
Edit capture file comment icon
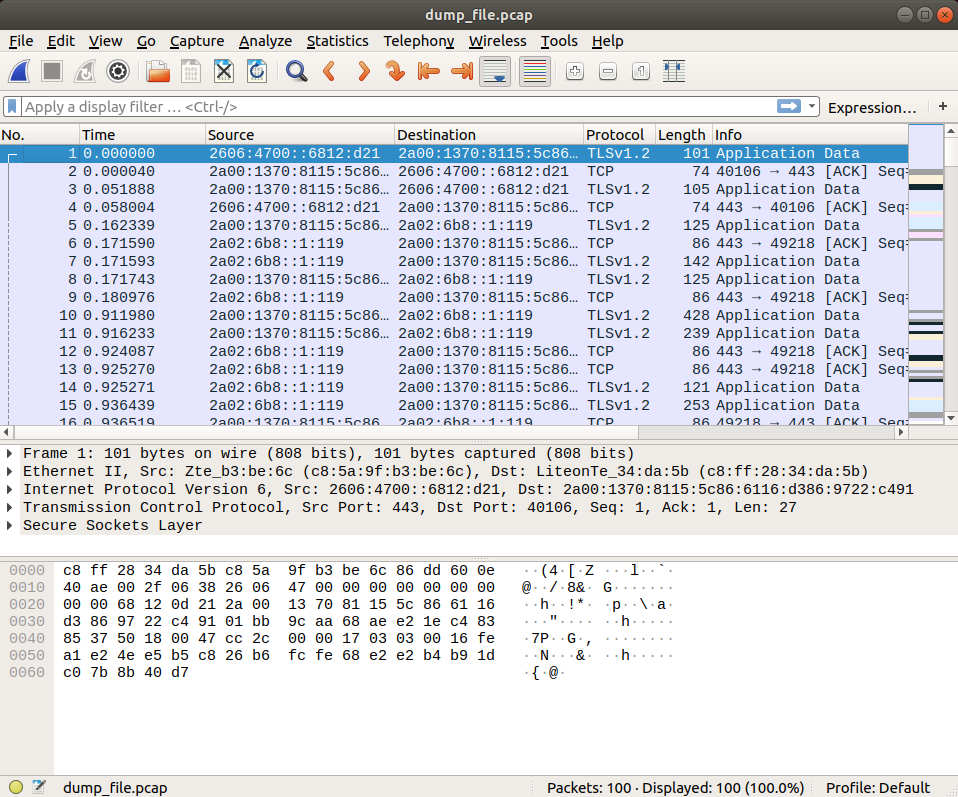39,787
